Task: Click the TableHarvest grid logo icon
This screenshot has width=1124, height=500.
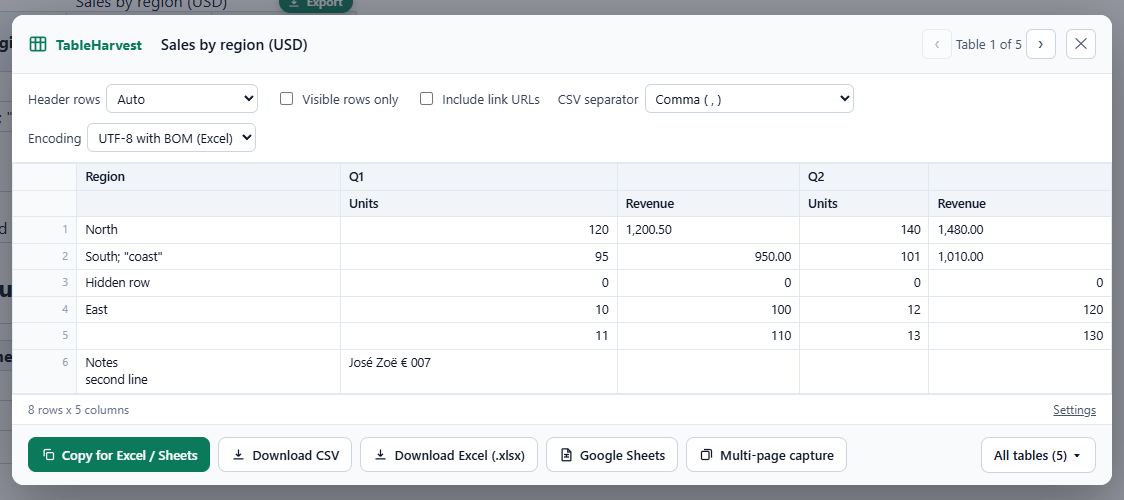Action: tap(38, 44)
